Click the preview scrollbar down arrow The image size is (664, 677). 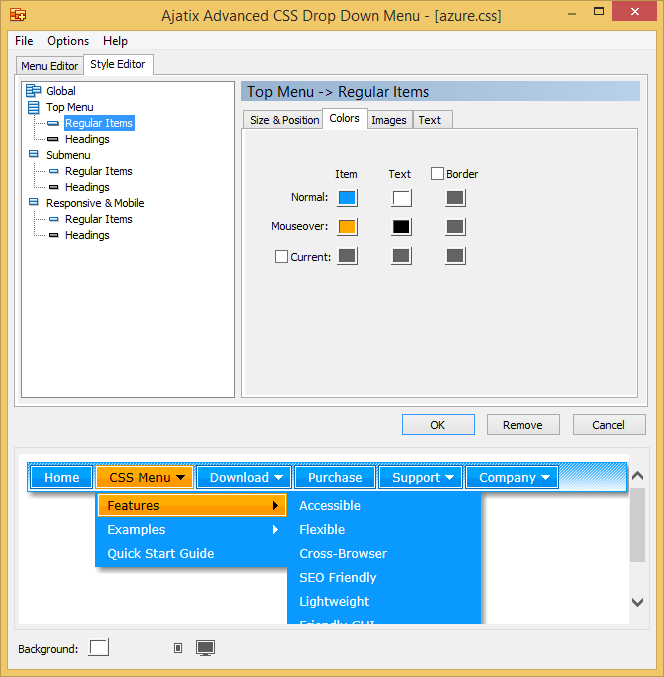tap(637, 602)
